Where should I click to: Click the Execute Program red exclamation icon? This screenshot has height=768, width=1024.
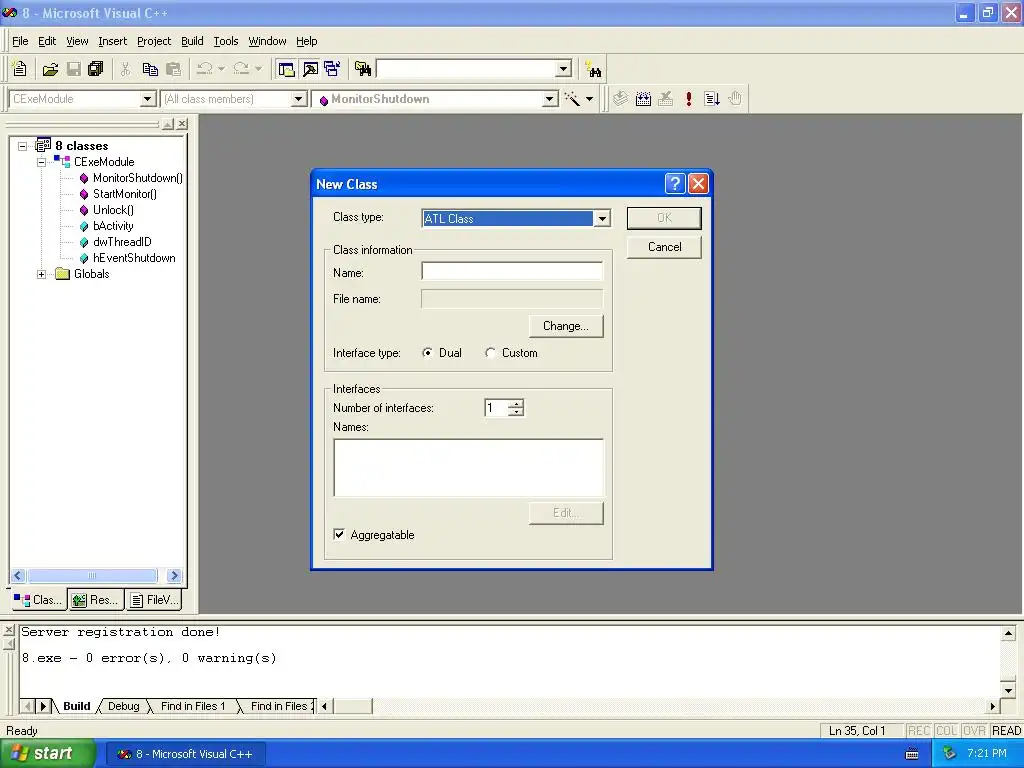coord(688,99)
